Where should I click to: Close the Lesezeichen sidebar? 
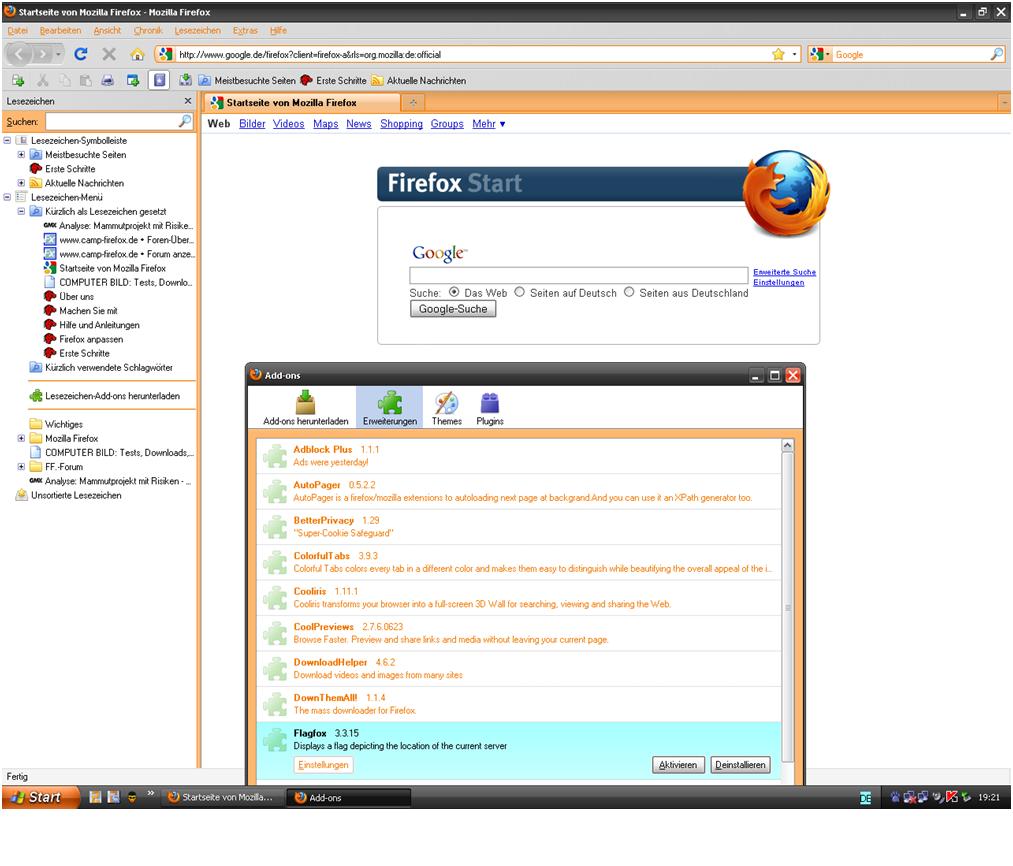click(x=188, y=101)
